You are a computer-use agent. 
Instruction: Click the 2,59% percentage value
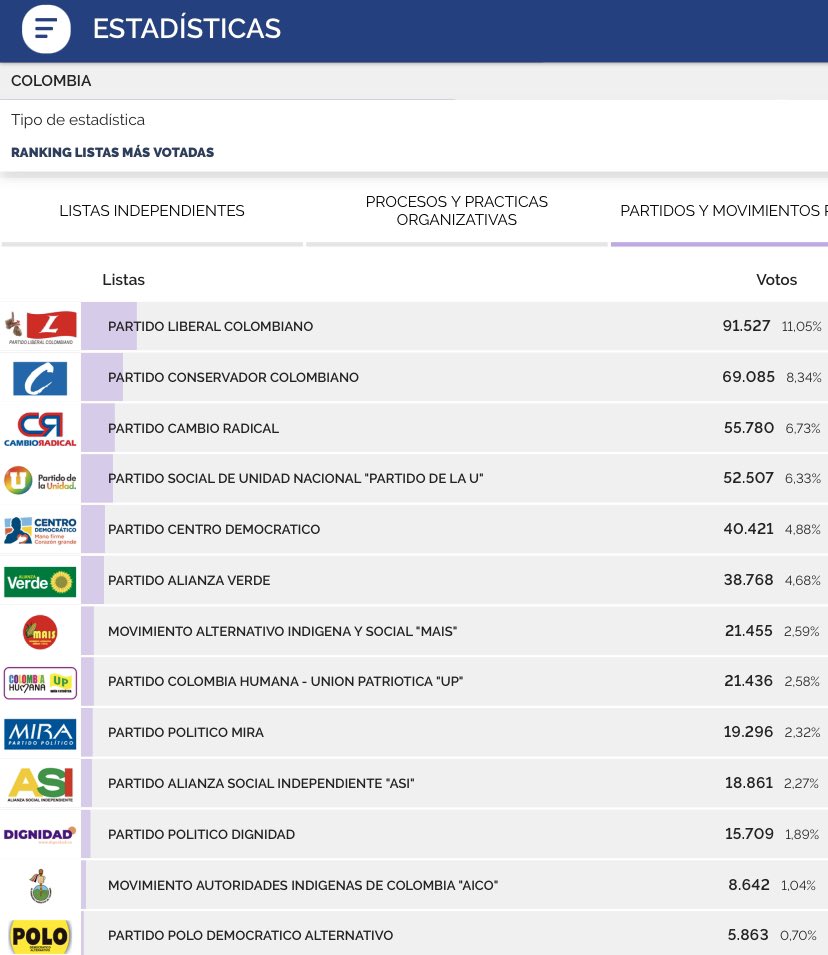802,632
